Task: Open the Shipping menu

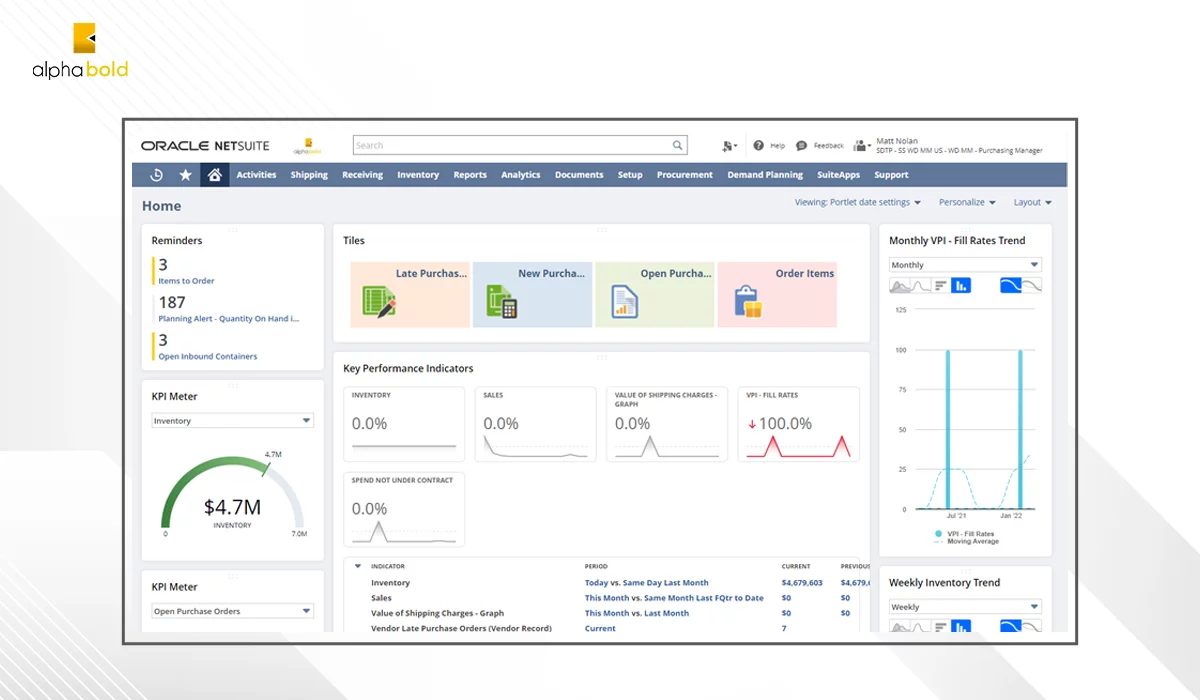Action: pyautogui.click(x=309, y=175)
